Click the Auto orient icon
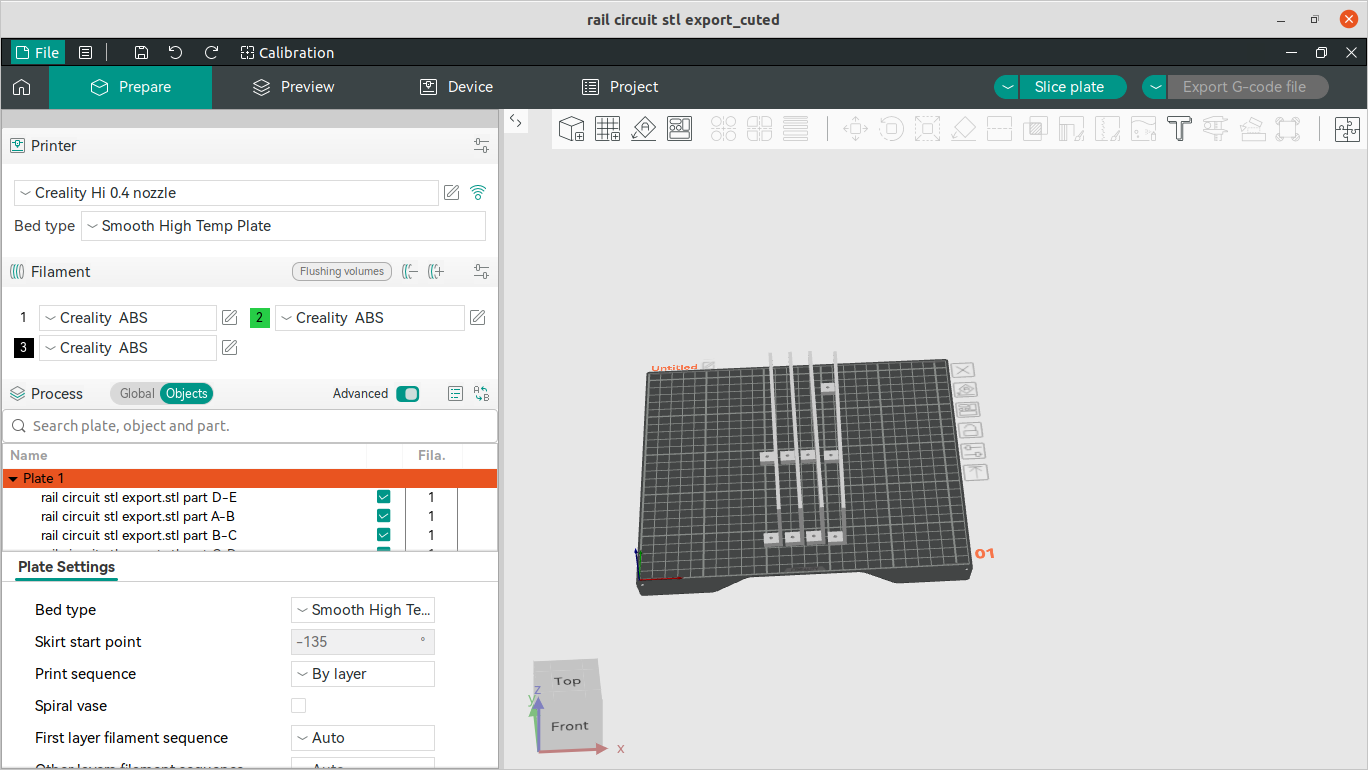 point(643,128)
